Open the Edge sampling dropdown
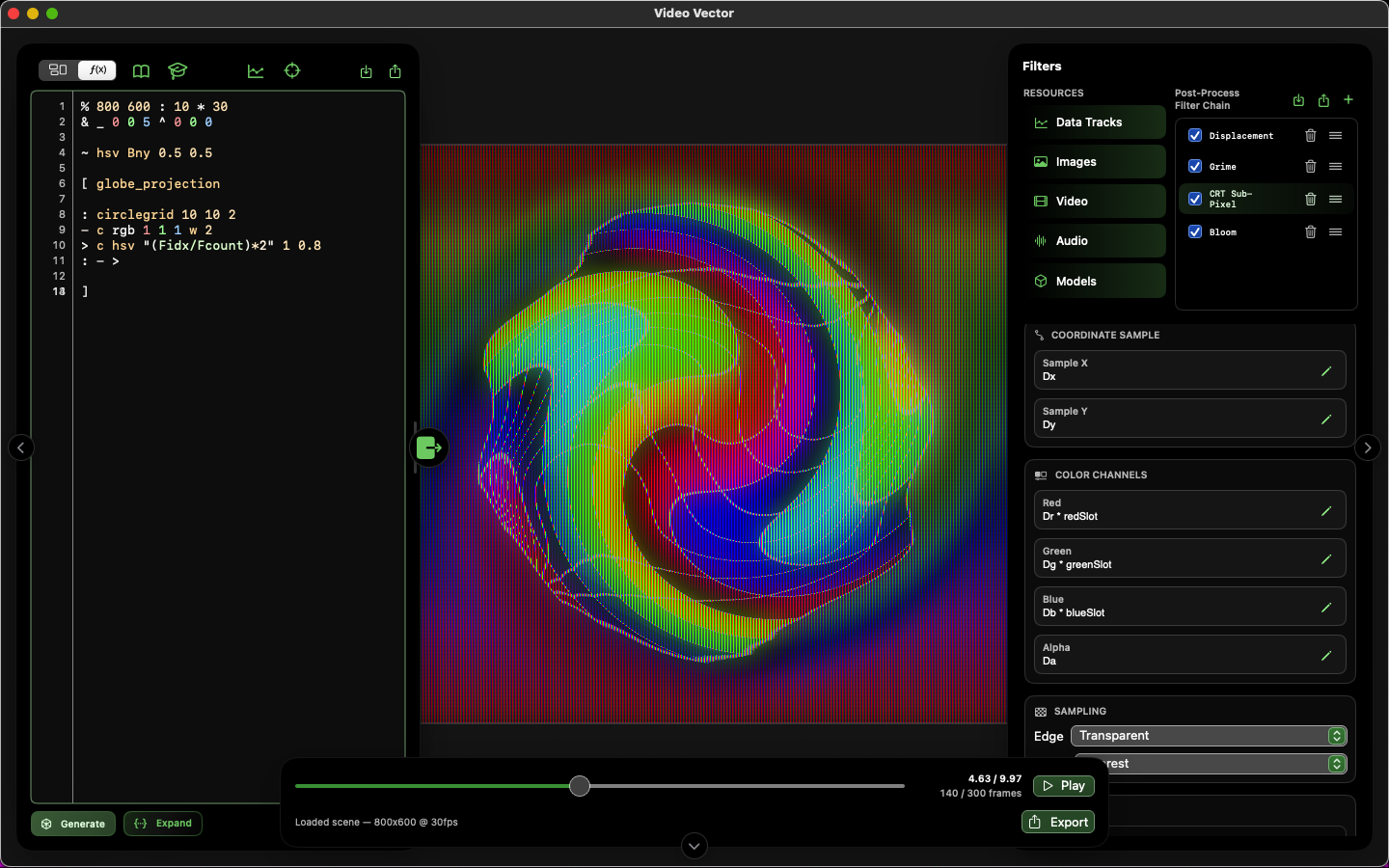 tap(1209, 736)
